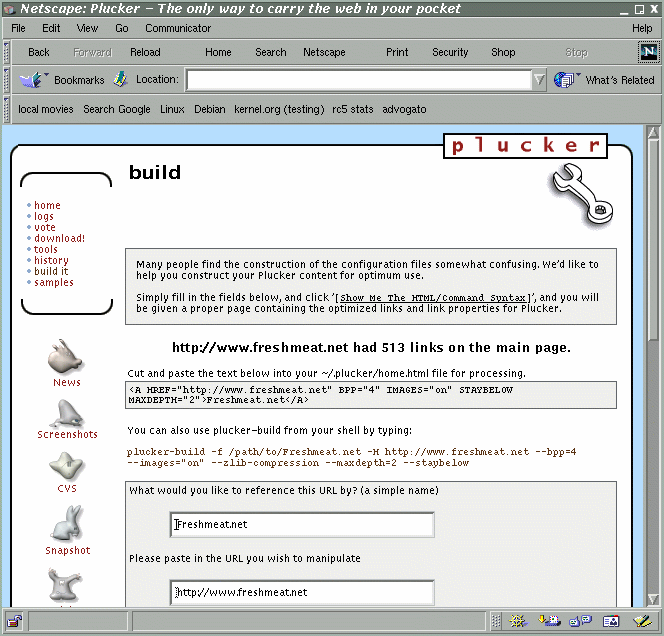664x636 pixels.
Task: Open Navigator from component bar ship wheel
Action: [x=518, y=621]
